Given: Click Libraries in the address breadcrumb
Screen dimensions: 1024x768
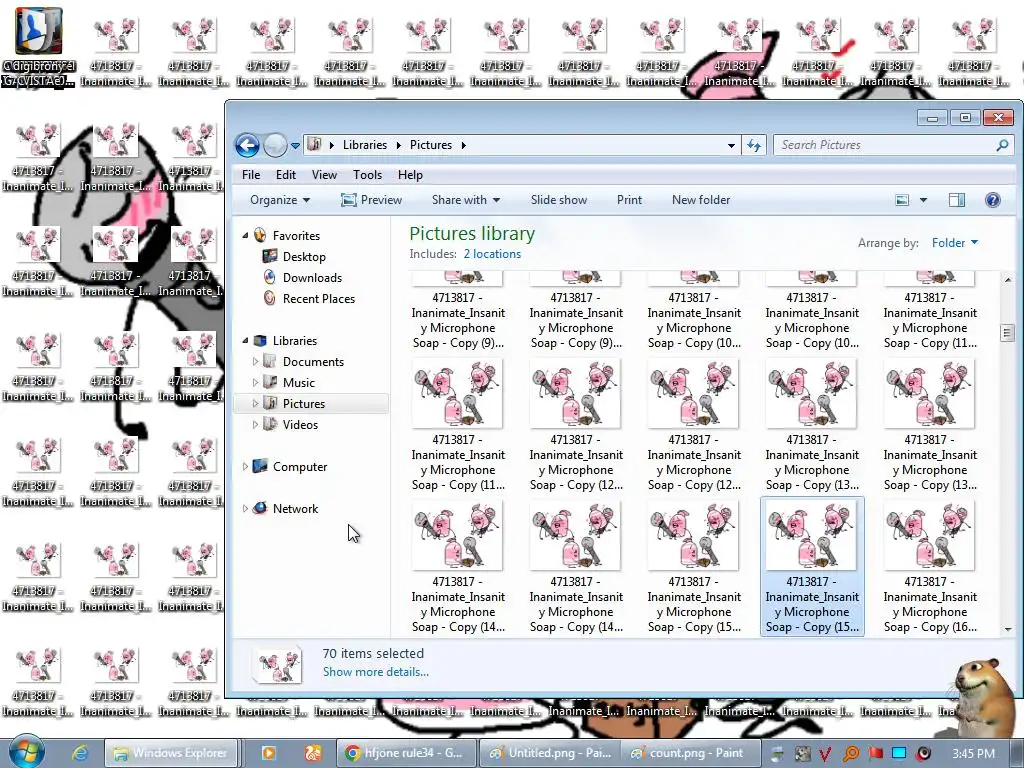Looking at the screenshot, I should (x=364, y=145).
